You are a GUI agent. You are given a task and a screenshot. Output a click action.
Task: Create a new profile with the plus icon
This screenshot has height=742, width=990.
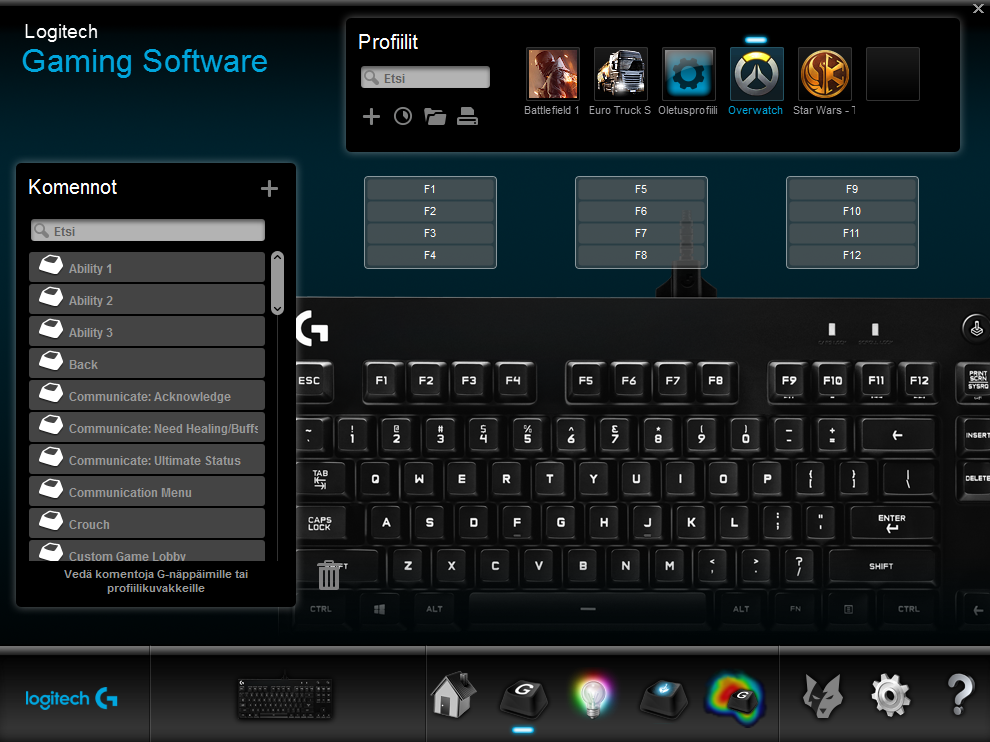(371, 116)
